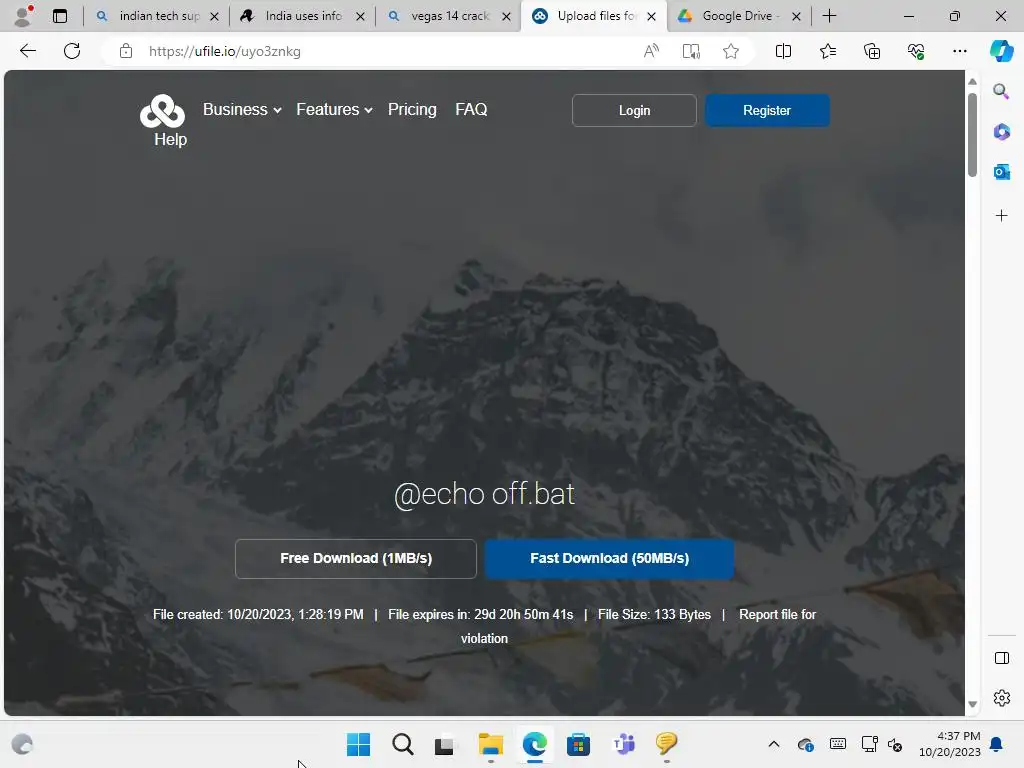Image resolution: width=1024 pixels, height=768 pixels.
Task: Open the tab actions menu icon
Action: point(59,16)
